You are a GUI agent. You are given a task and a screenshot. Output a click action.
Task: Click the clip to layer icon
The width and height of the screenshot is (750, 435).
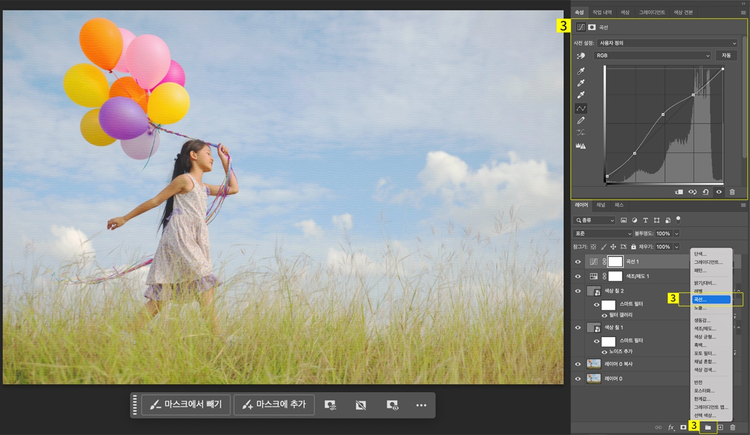pyautogui.click(x=679, y=191)
